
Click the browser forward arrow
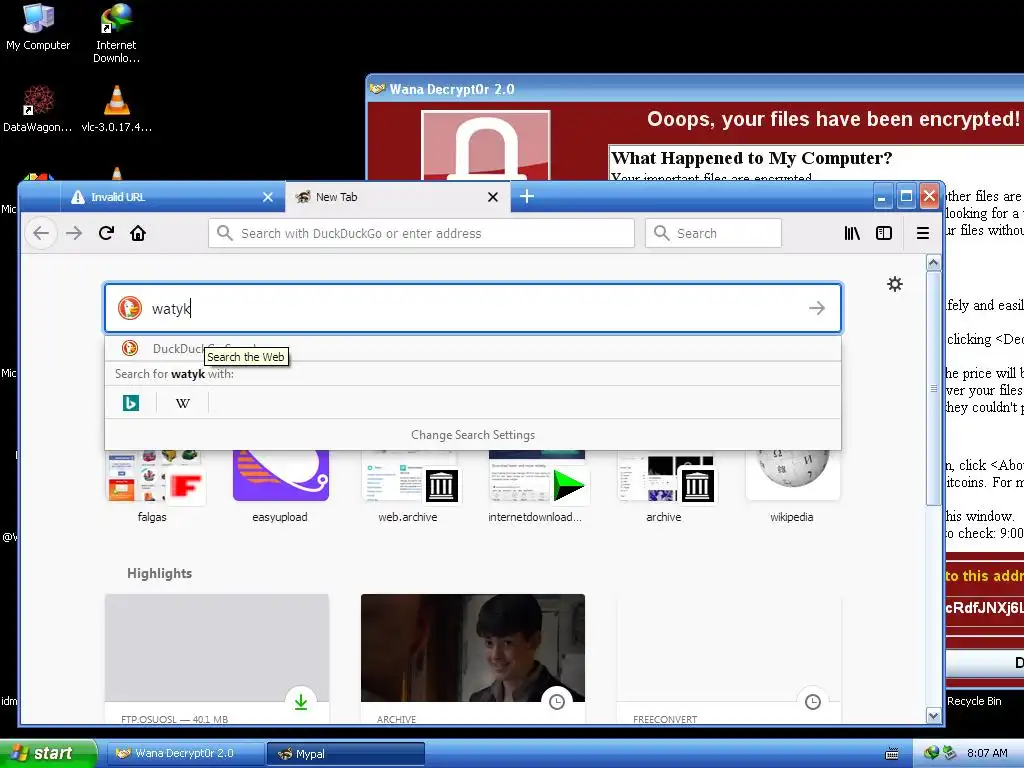(74, 233)
